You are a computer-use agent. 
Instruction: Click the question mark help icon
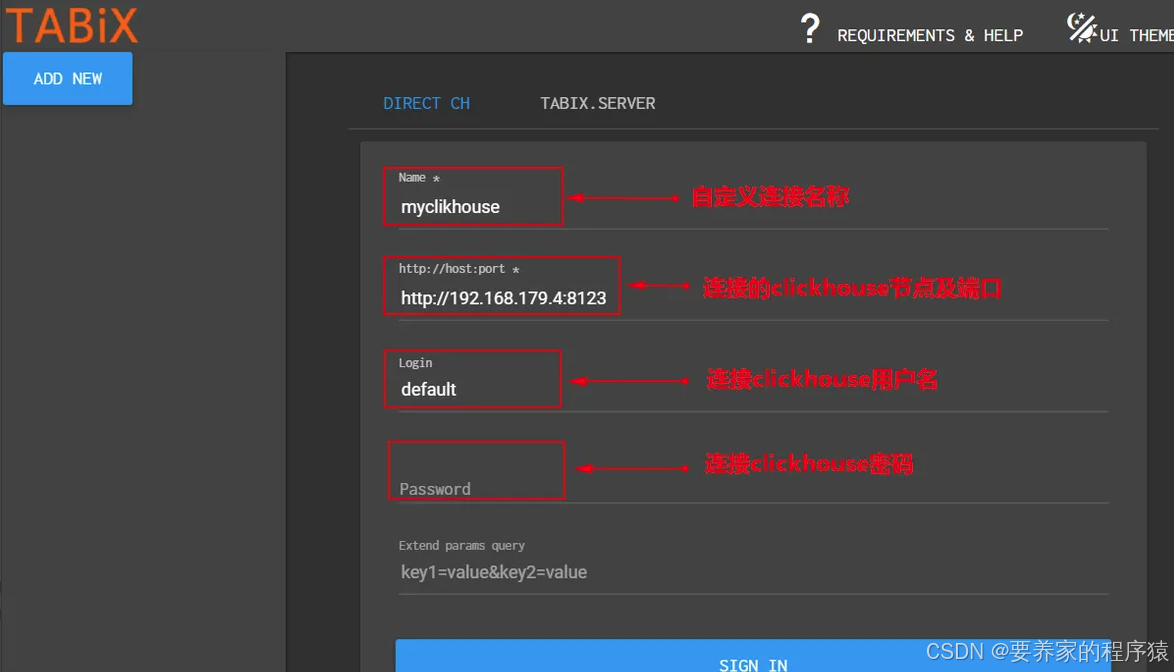[809, 28]
